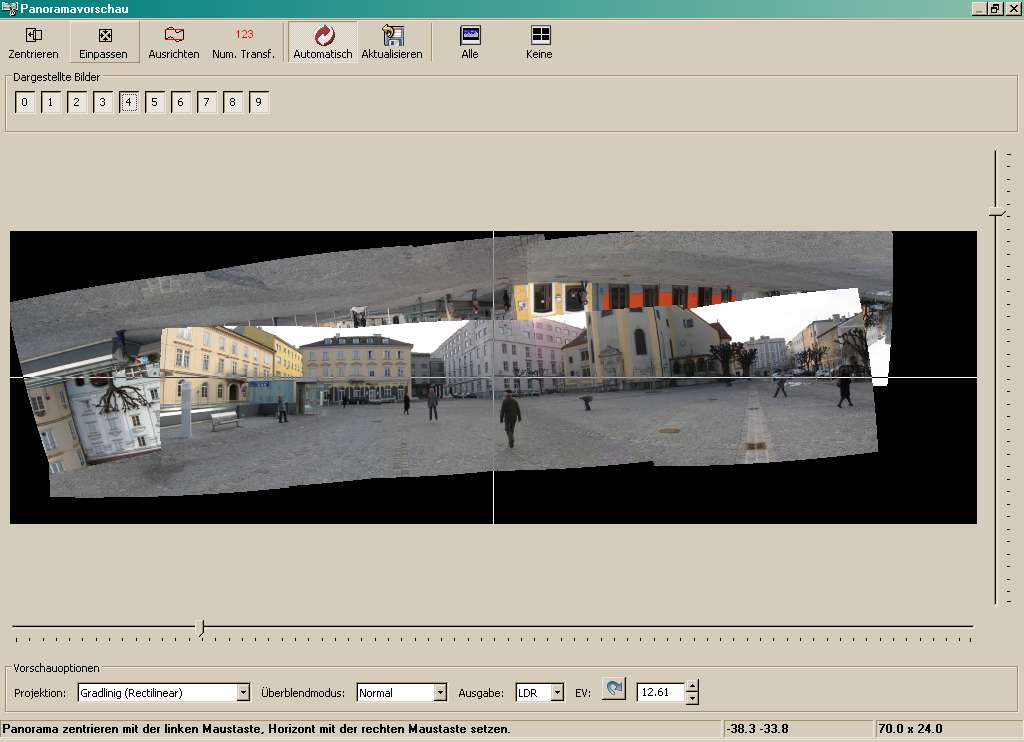The image size is (1024, 742).
Task: Click the vertical field-of-view slider handle
Action: (x=996, y=211)
